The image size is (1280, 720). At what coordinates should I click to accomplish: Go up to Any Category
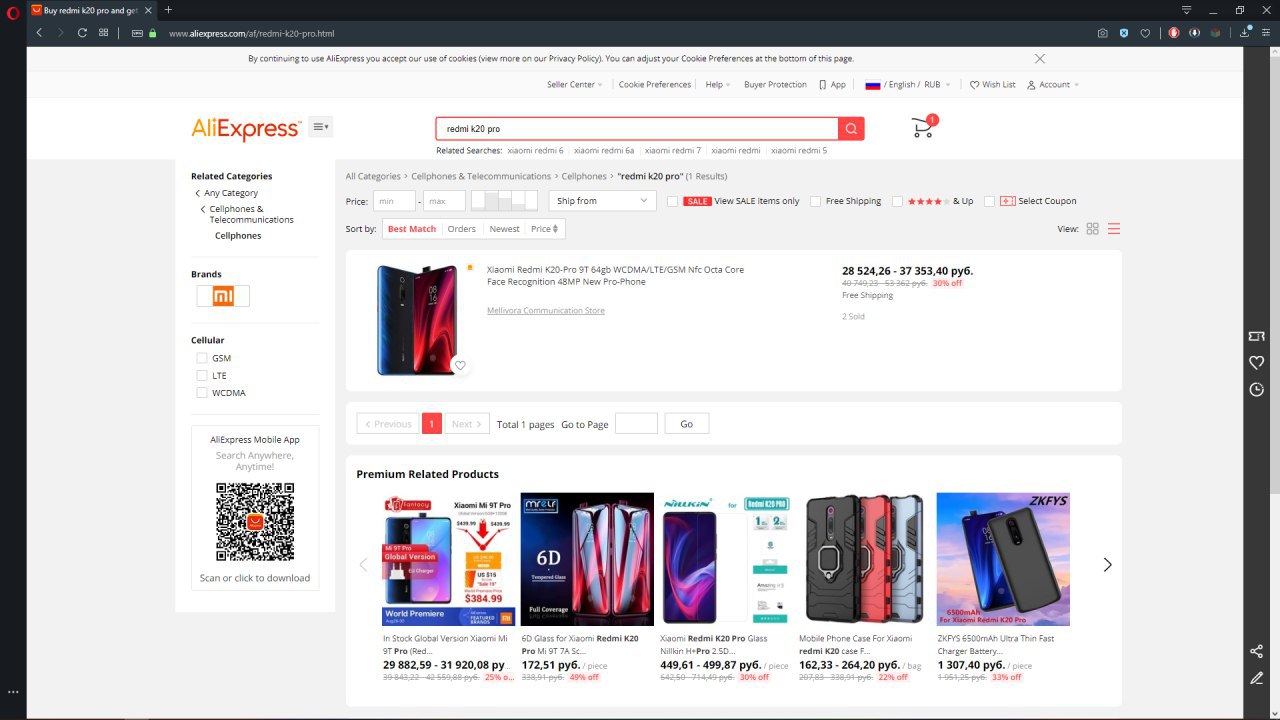[231, 193]
